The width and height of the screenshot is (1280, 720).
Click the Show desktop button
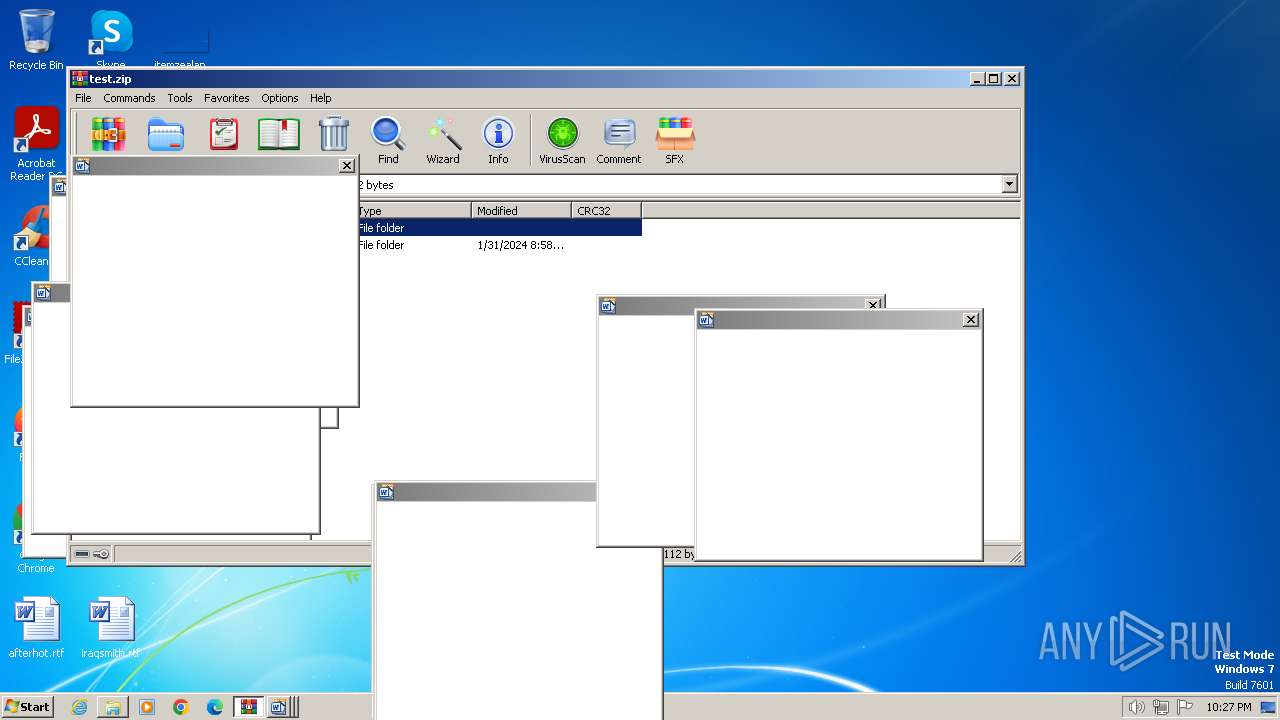point(1269,707)
